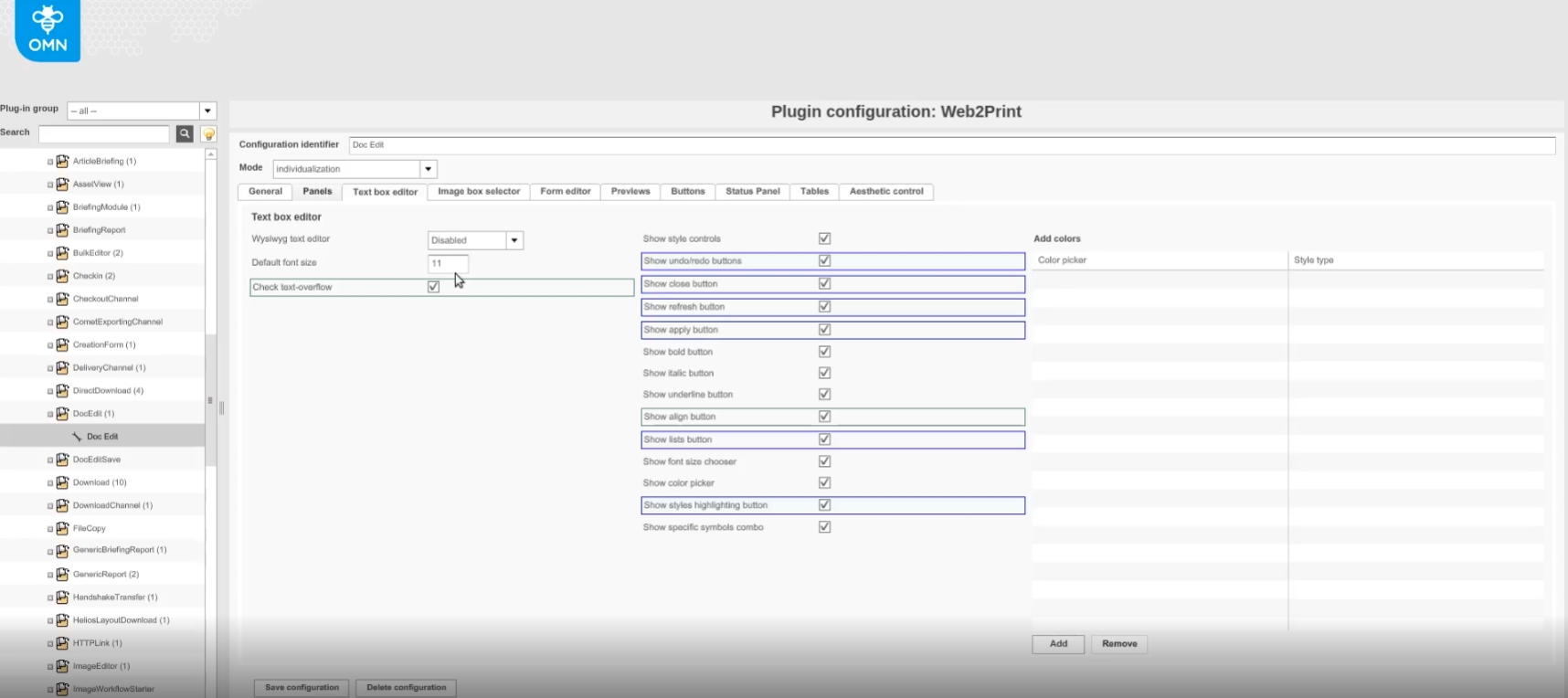Viewport: 1568px width, 698px height.
Task: Click the Download plugin icon
Action: tap(62, 482)
